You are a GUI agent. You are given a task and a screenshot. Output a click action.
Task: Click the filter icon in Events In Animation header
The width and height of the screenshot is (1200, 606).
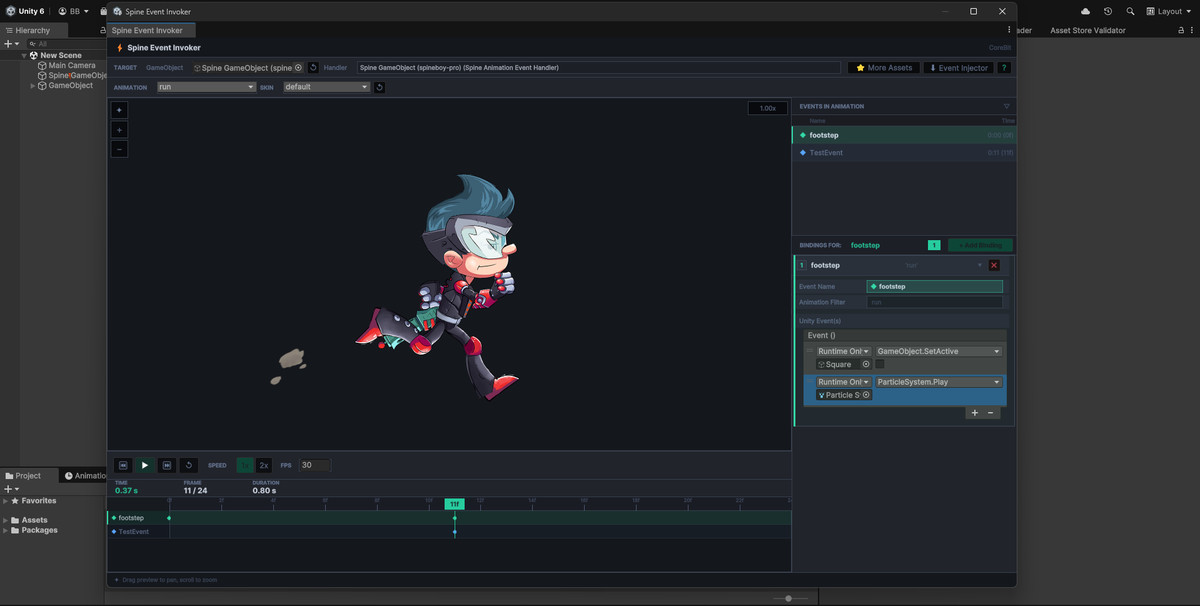[x=1006, y=106]
